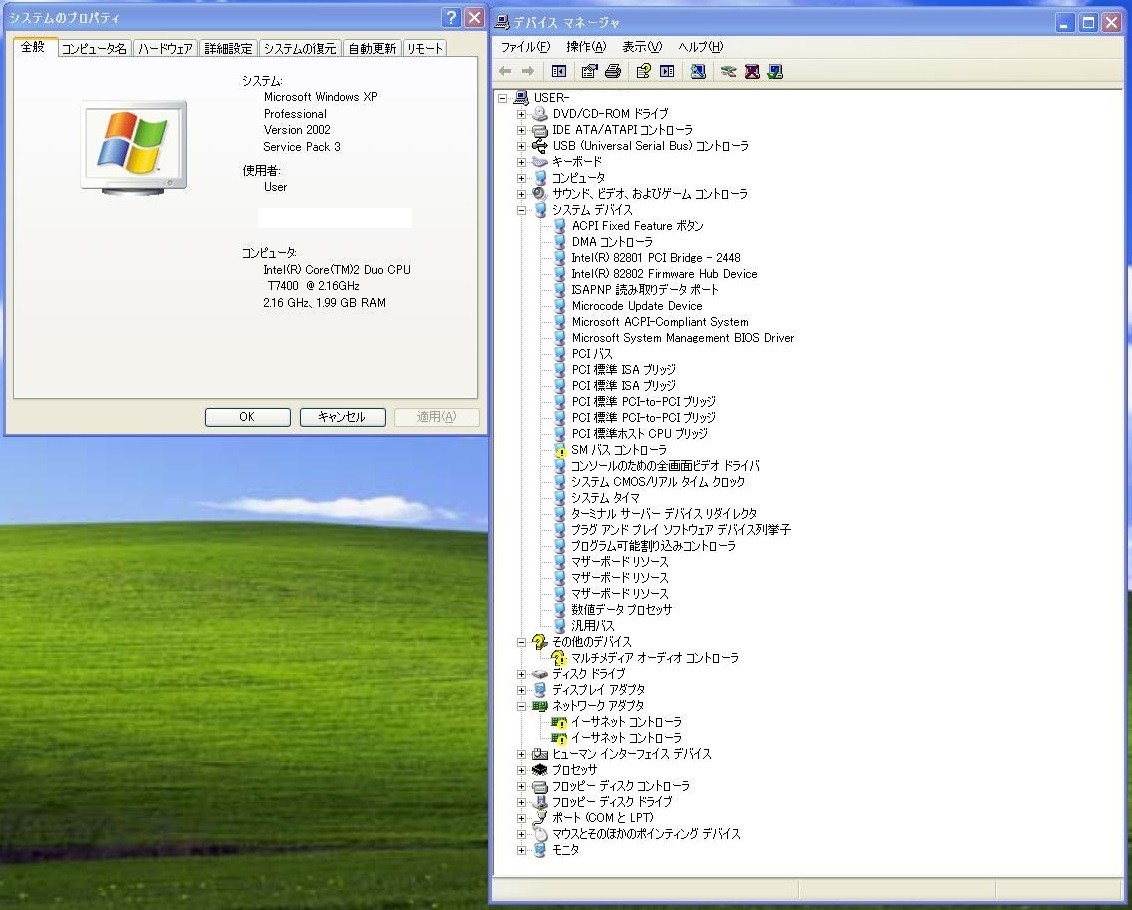1132x910 pixels.
Task: Select PCI 標準ホスト CPU ブリッジ
Action: tap(640, 434)
